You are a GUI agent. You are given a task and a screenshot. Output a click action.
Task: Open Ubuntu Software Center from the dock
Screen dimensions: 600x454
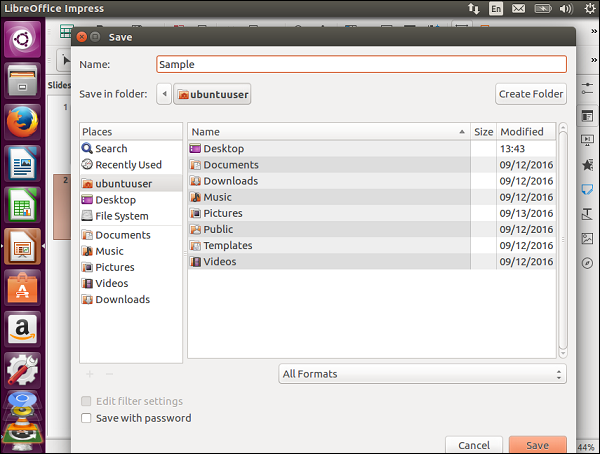point(22,287)
